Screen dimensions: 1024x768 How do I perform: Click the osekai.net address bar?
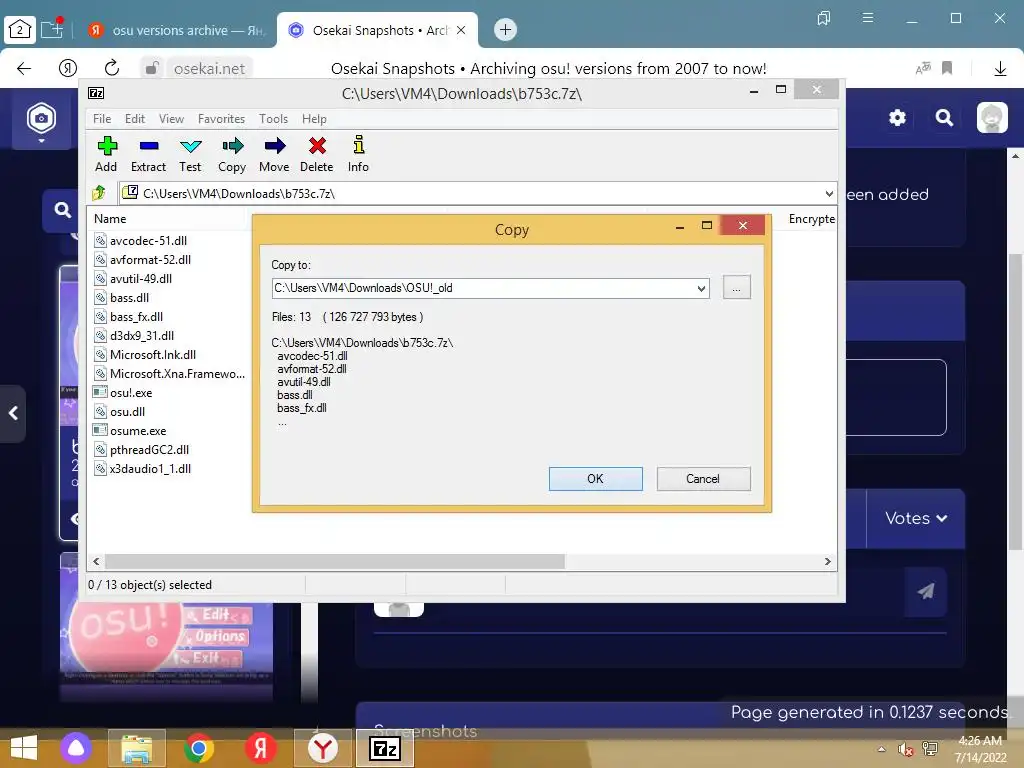209,69
